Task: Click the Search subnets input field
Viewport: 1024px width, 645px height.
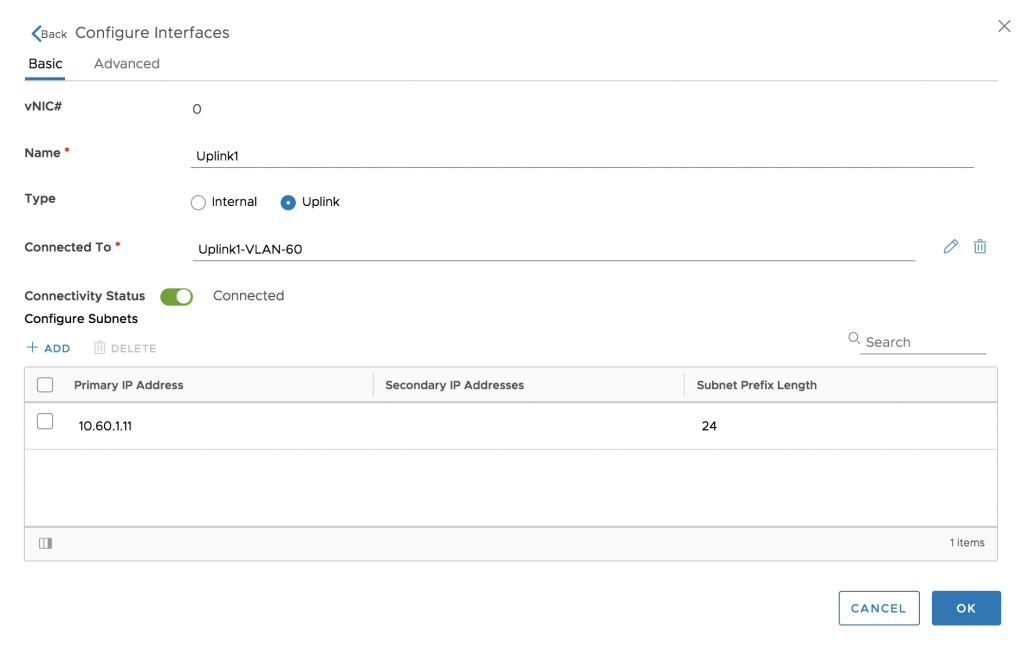Action: (x=923, y=342)
